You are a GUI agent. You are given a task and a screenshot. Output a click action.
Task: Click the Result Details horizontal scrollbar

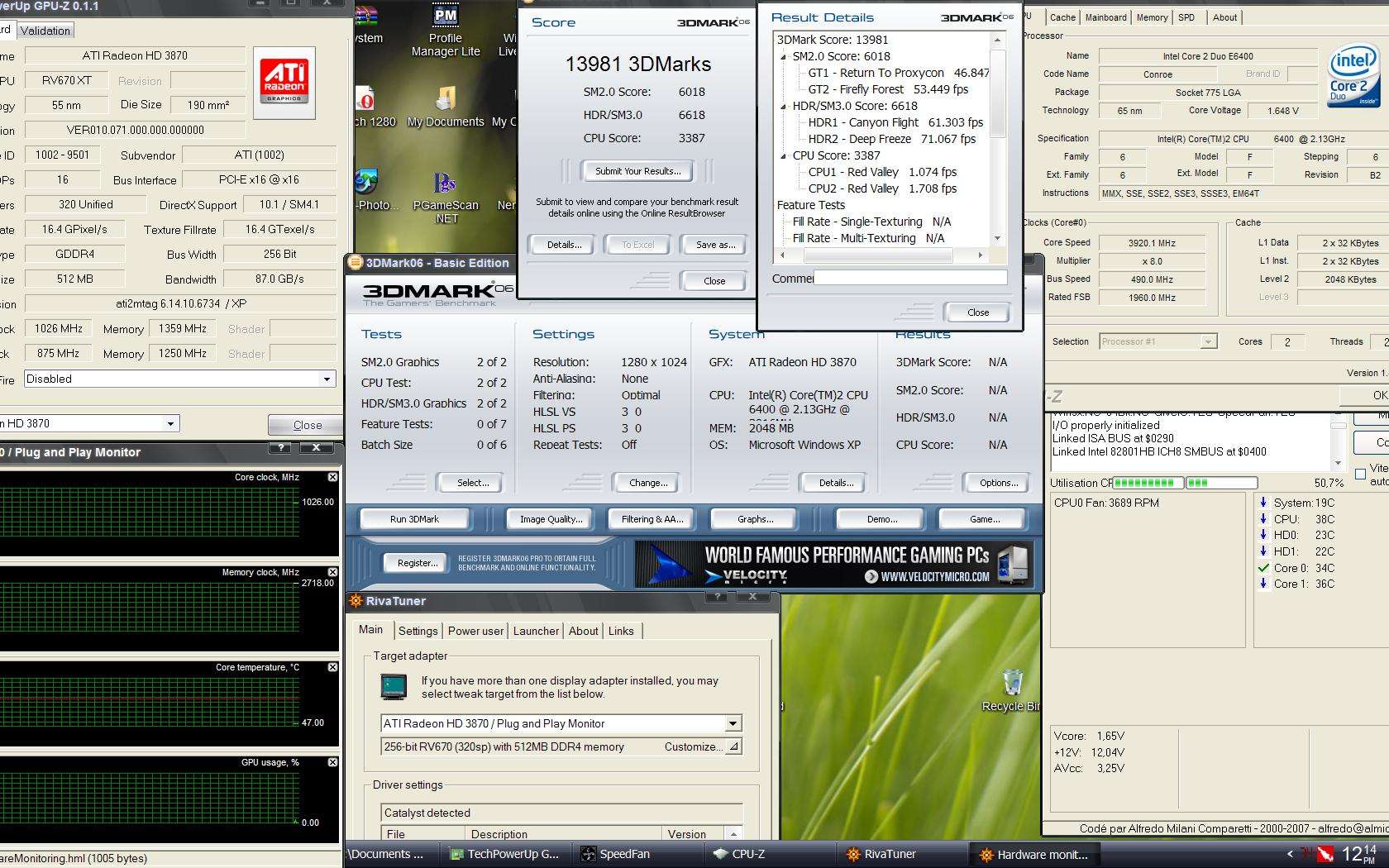coord(882,255)
